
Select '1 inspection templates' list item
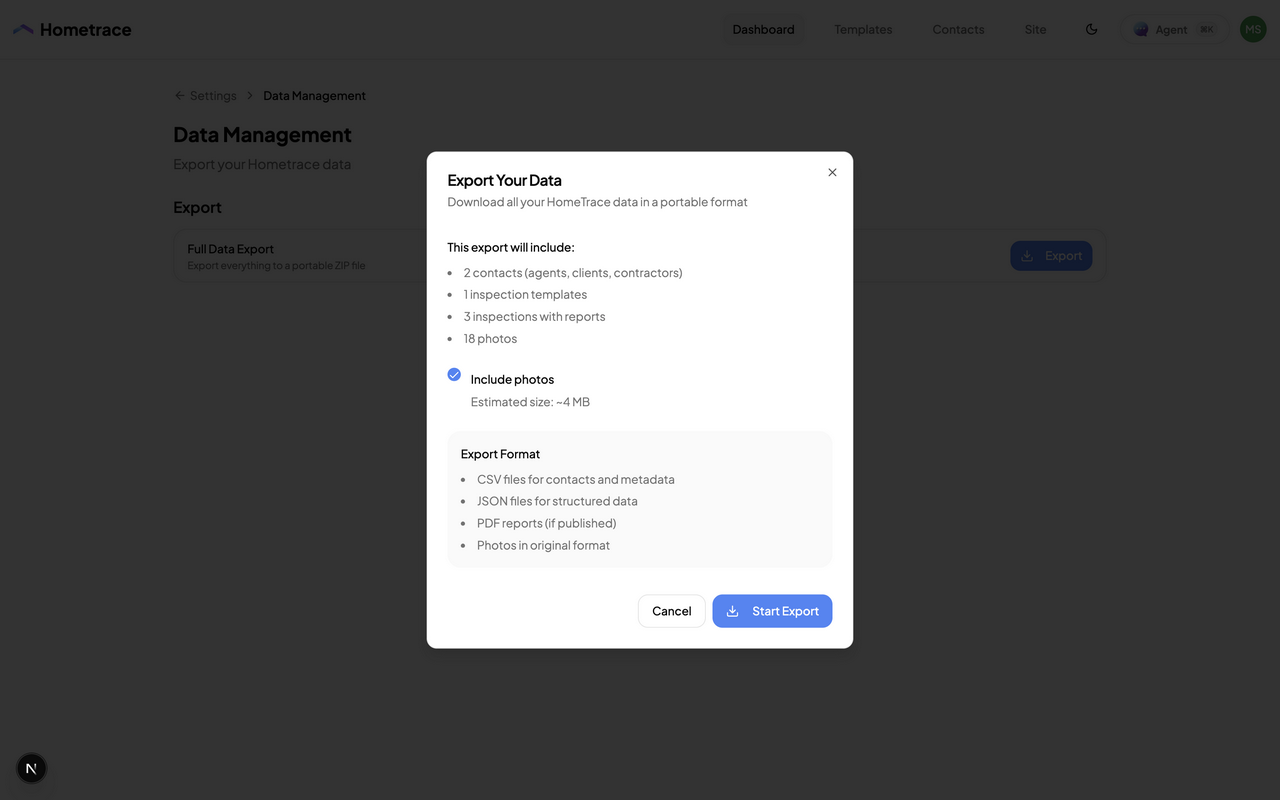click(525, 295)
